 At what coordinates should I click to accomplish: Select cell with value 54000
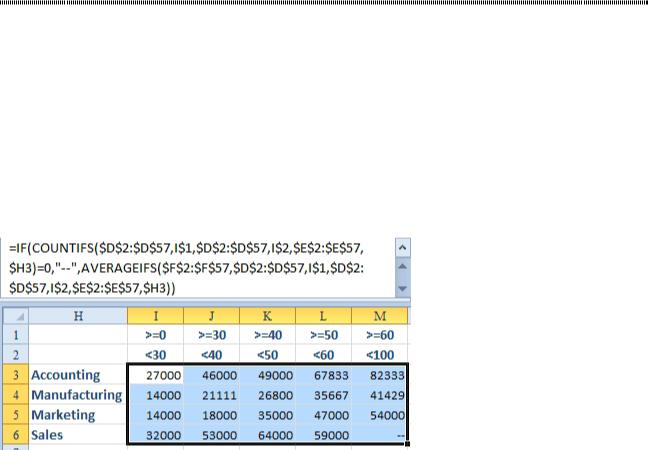(x=379, y=415)
